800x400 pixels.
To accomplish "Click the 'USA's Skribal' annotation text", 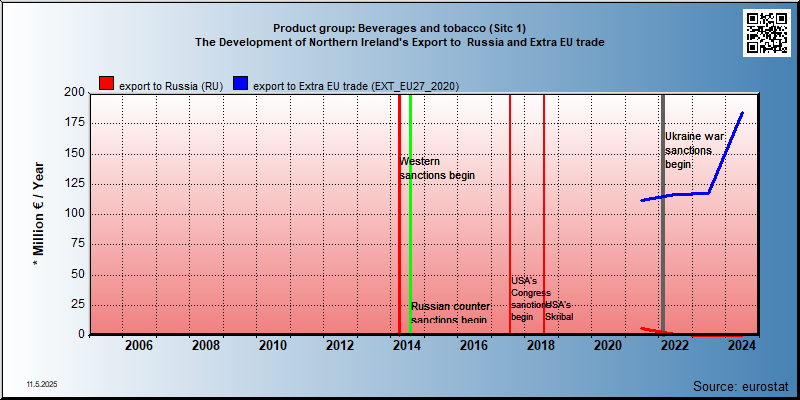I will click(559, 311).
